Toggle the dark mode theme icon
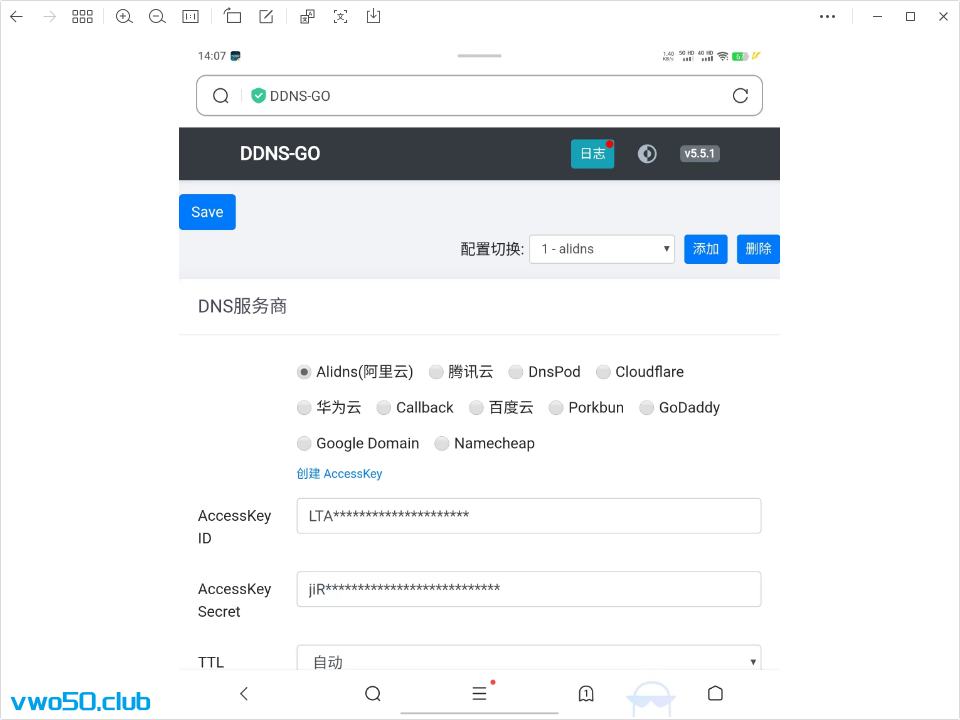This screenshot has width=960, height=720. click(x=647, y=154)
